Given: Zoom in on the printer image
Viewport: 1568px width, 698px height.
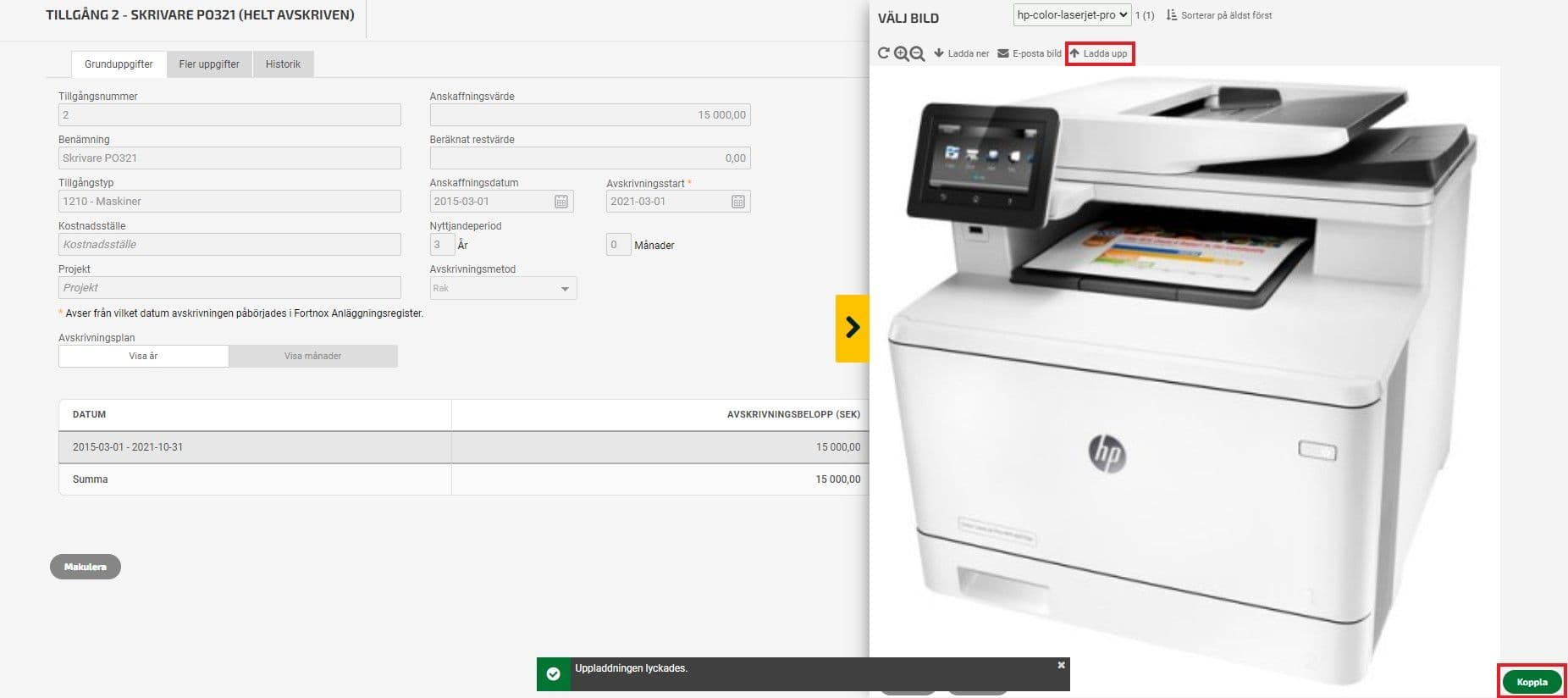Looking at the screenshot, I should click(901, 53).
